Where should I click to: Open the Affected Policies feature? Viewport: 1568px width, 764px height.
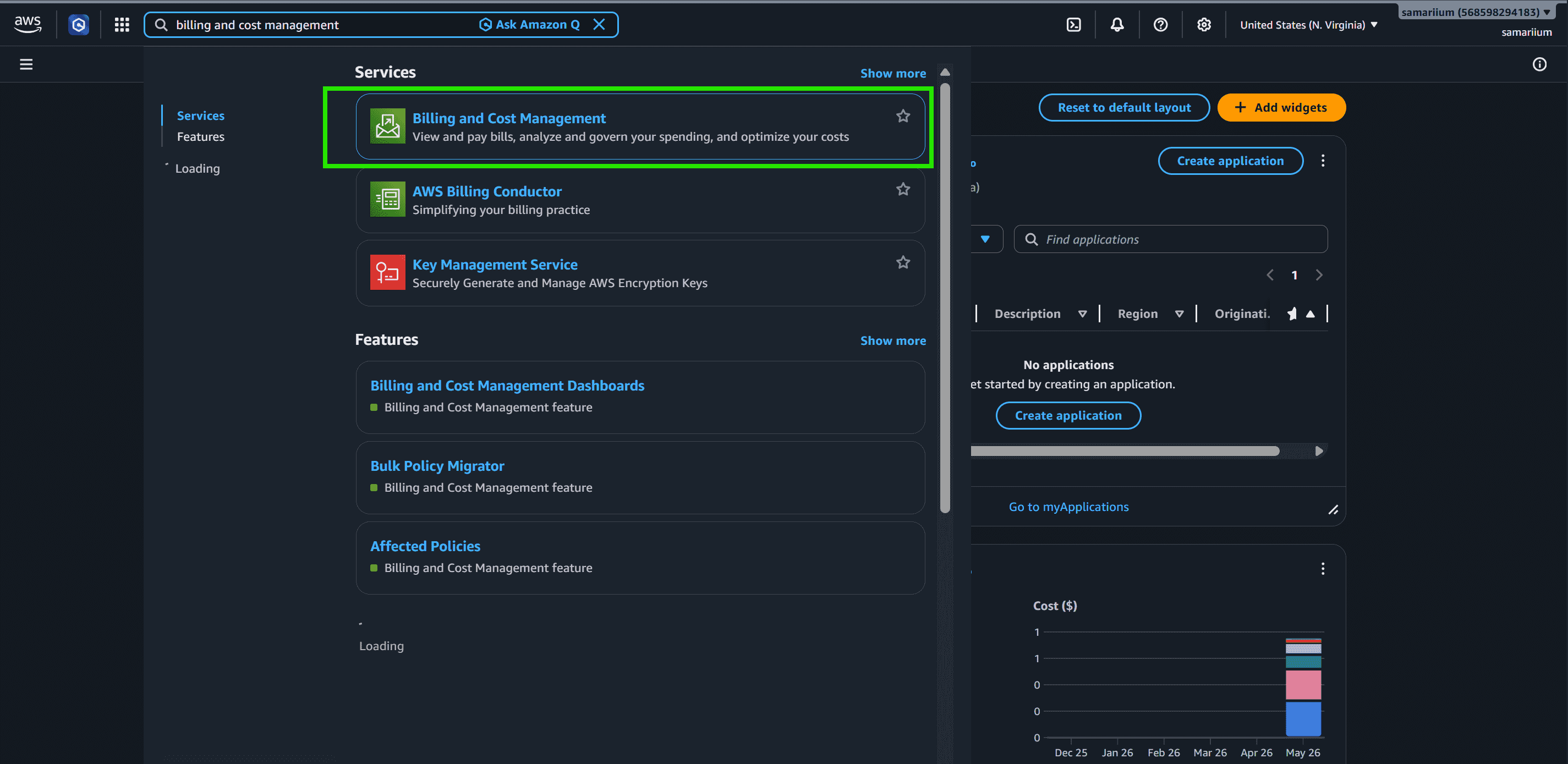pos(425,546)
